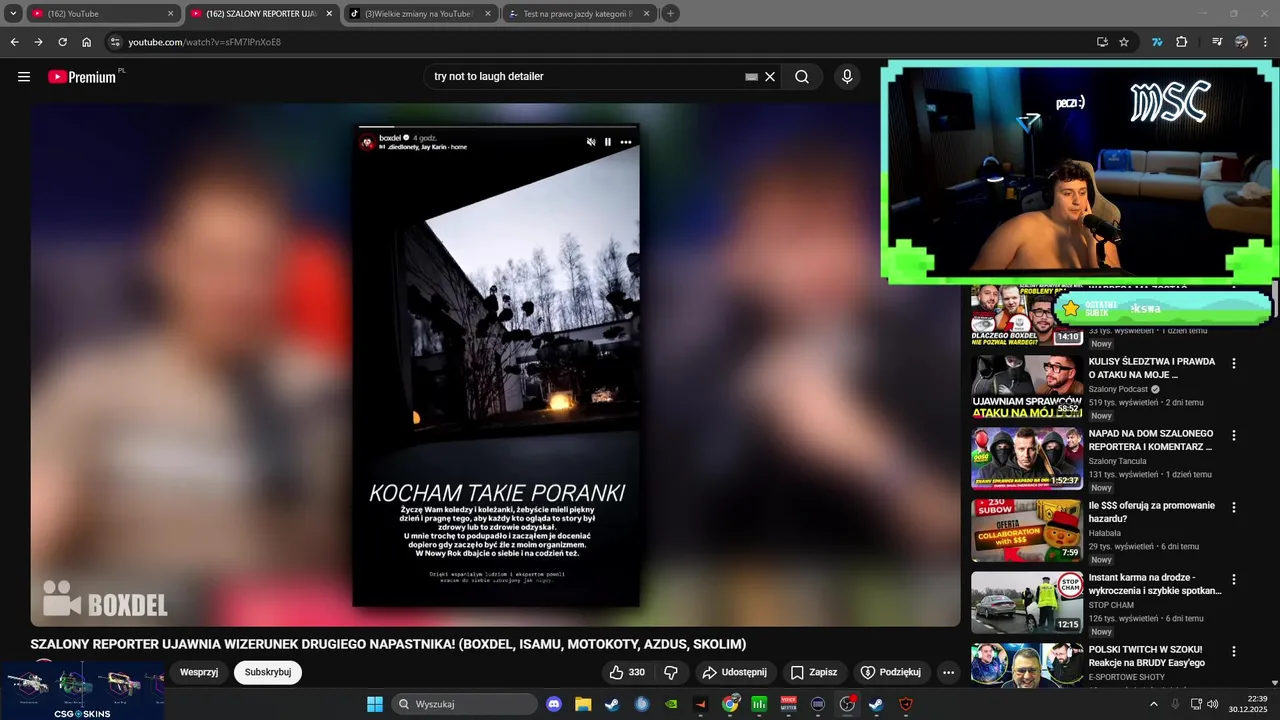Image resolution: width=1280 pixels, height=720 pixels.
Task: Expand the tab search dropdown arrow
Action: click(x=13, y=14)
